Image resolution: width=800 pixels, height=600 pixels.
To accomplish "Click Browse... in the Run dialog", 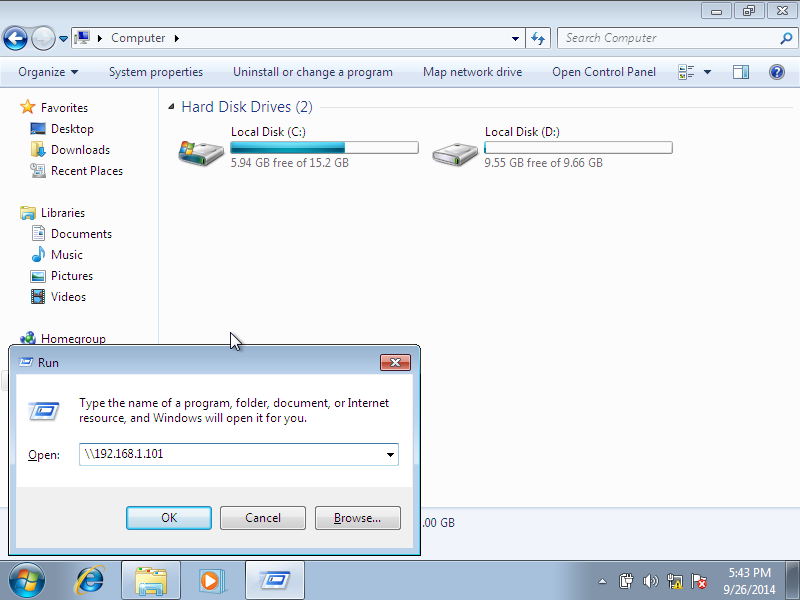I will (357, 518).
